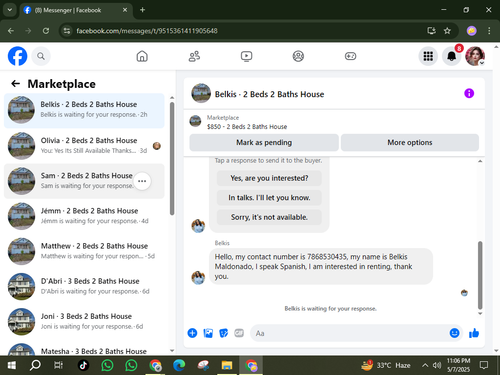
Task: Click the conversation list scrollbar
Action: pos(172,158)
